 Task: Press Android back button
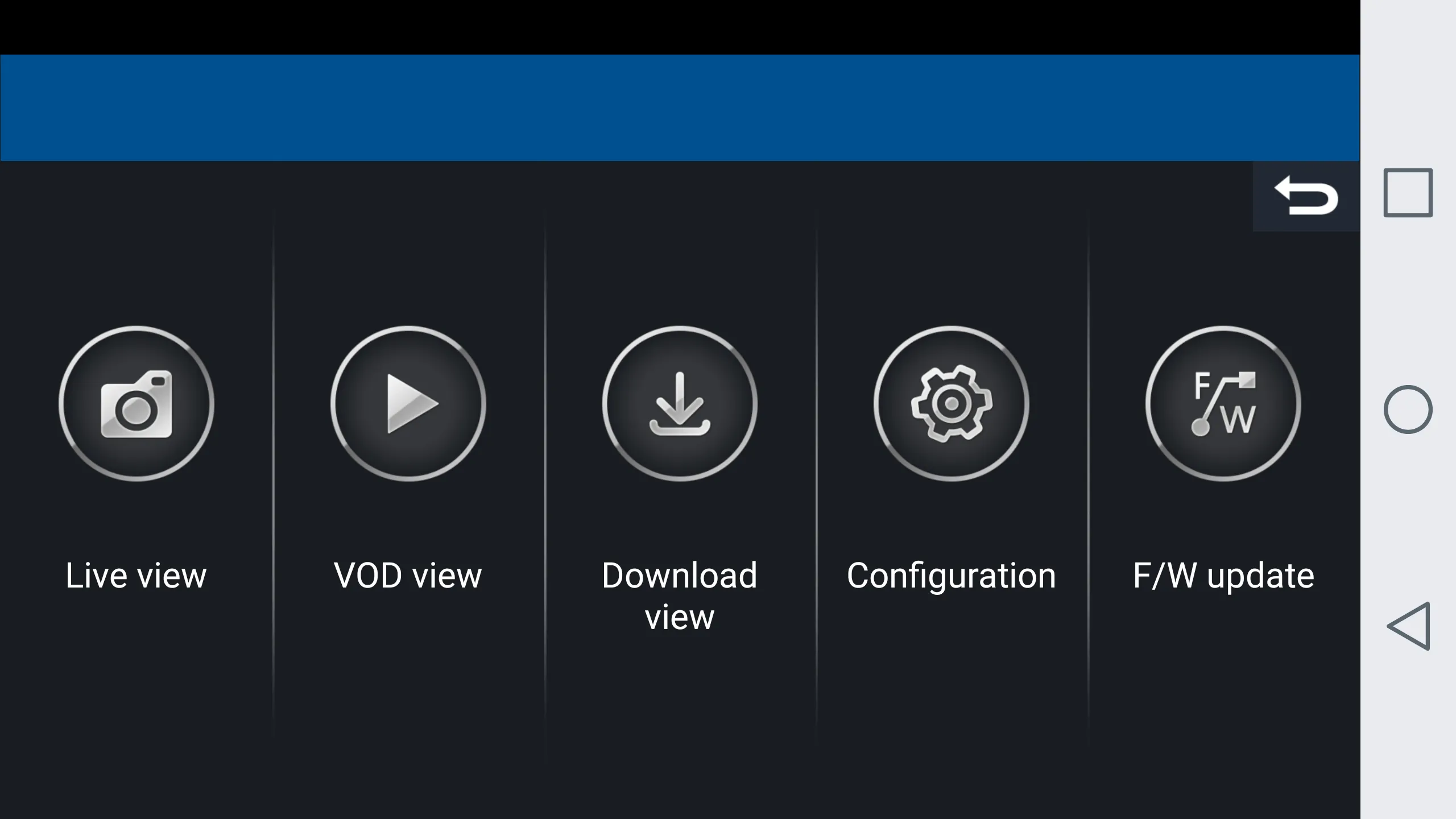[x=1407, y=625]
